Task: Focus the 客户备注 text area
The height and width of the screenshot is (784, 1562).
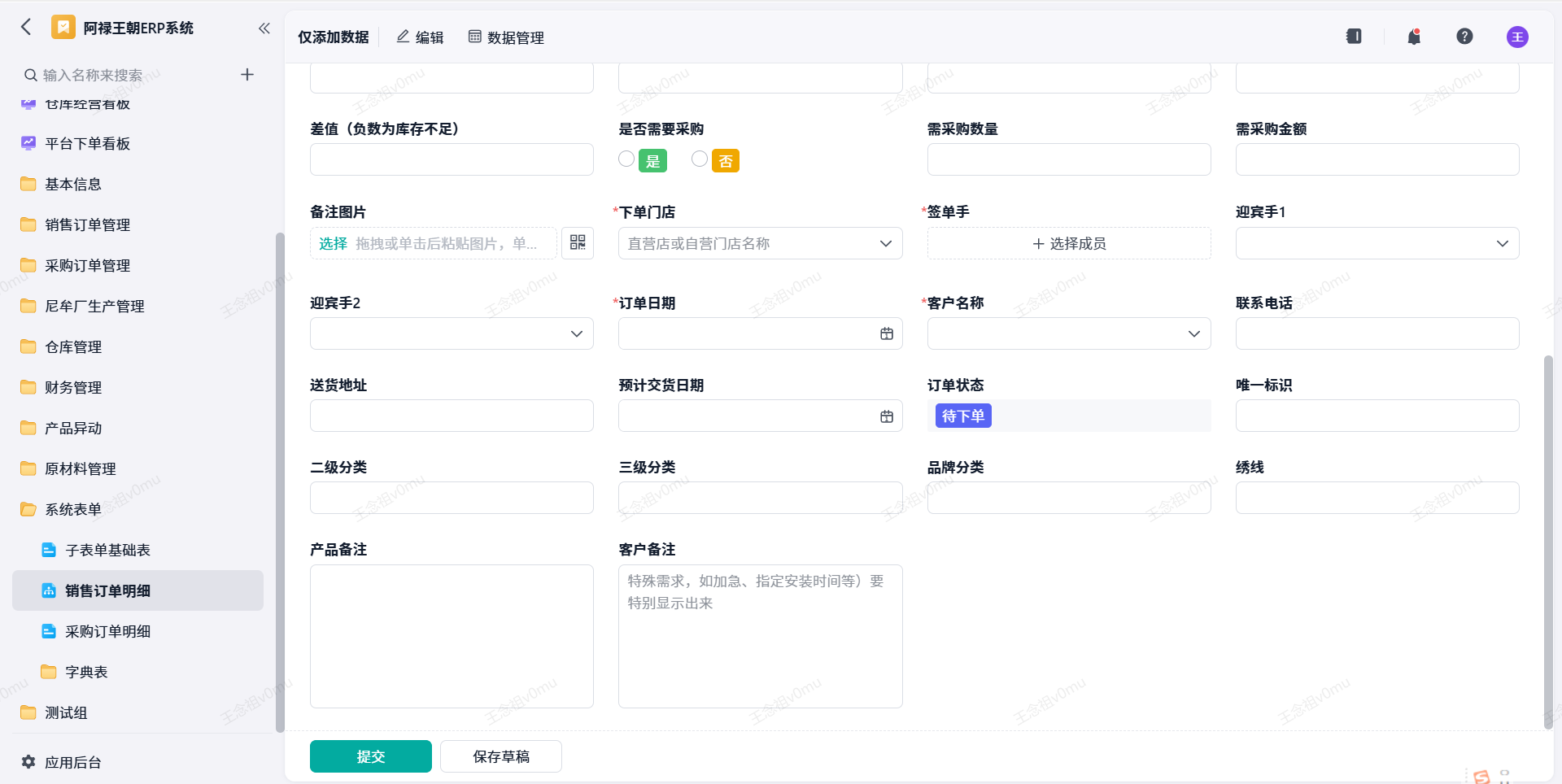Action: tap(761, 636)
